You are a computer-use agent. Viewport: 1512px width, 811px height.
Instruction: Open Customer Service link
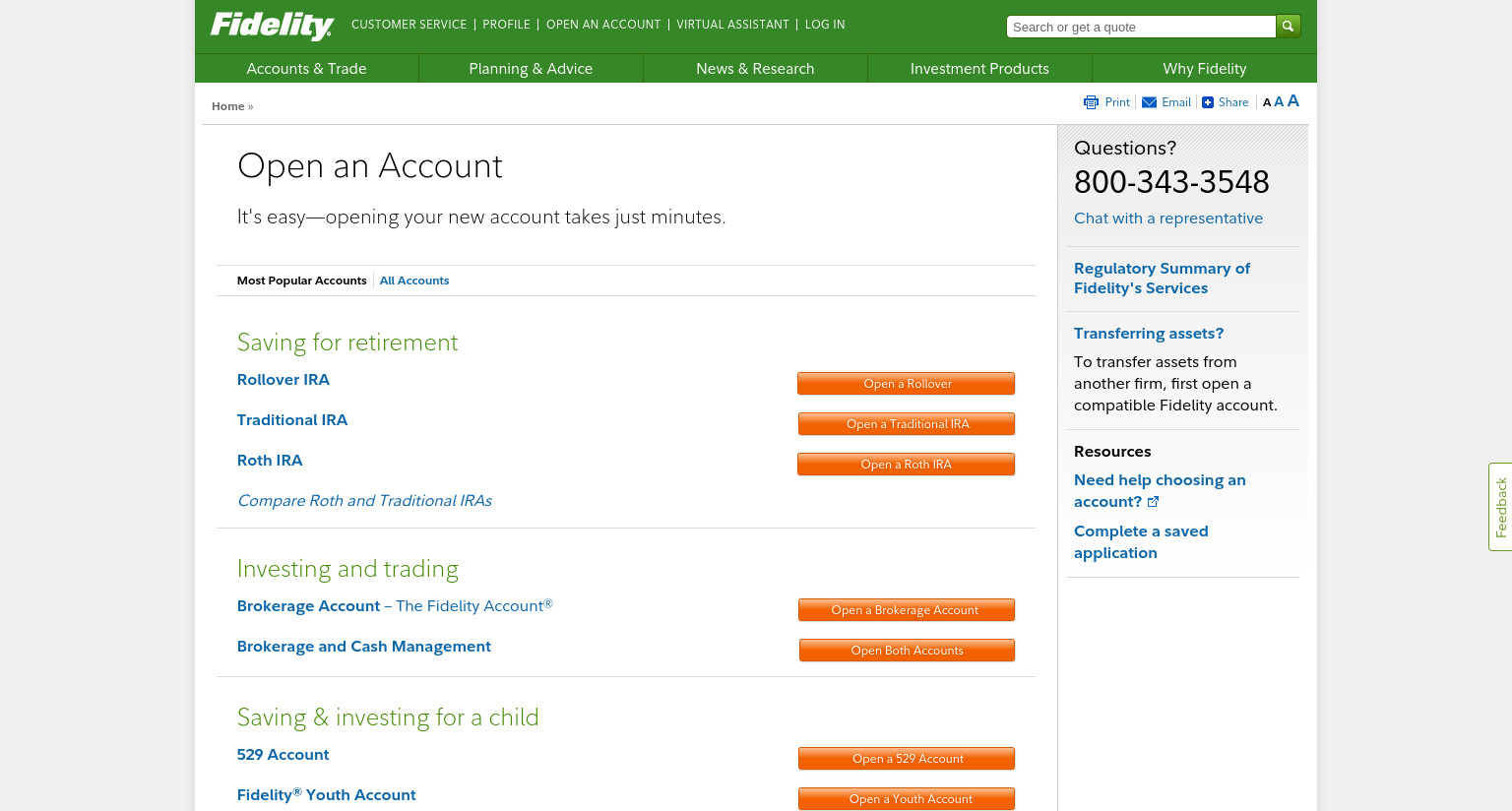[x=409, y=25]
